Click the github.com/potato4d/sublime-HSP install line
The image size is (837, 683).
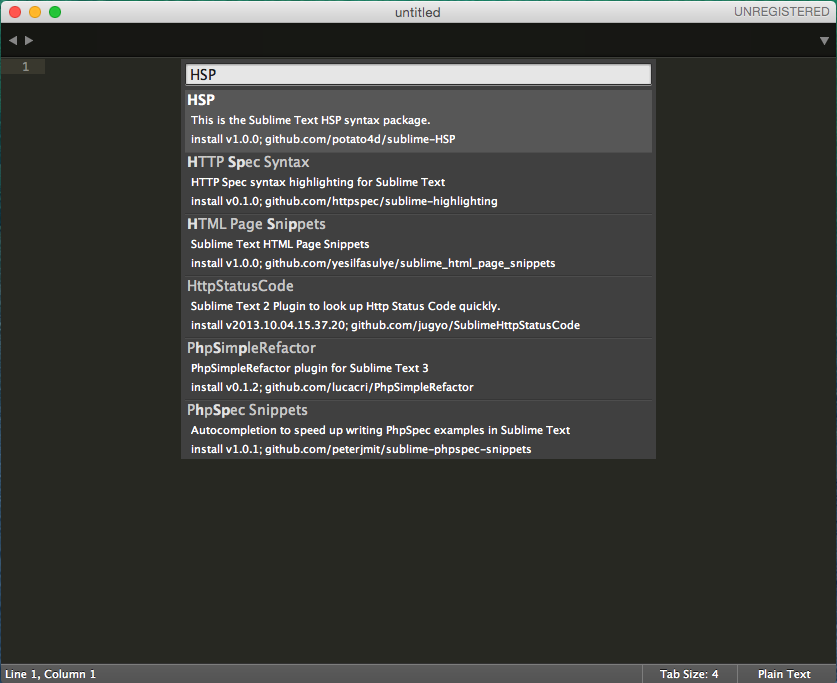323,139
